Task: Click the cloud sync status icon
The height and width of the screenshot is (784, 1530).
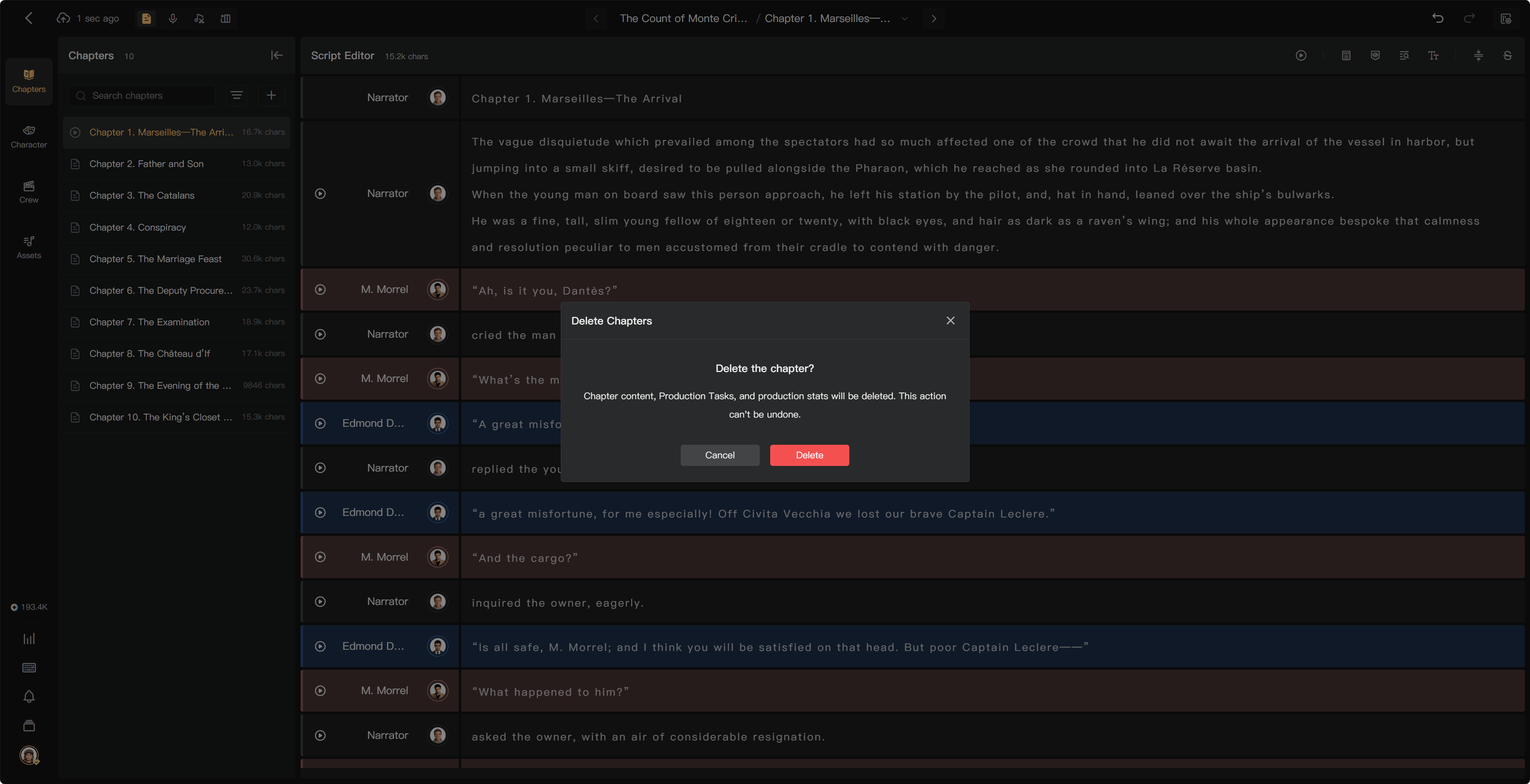Action: tap(63, 18)
